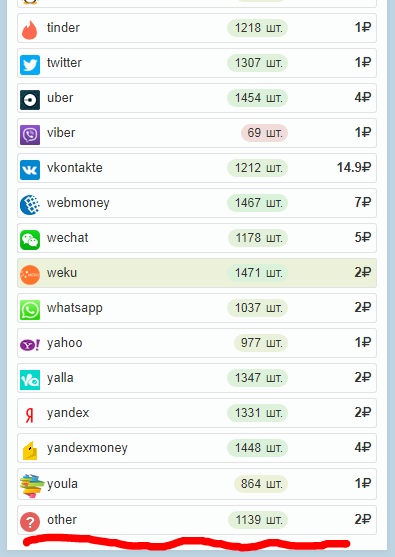395x557 pixels.
Task: Pick the WhatsApp icon
Action: 30,310
